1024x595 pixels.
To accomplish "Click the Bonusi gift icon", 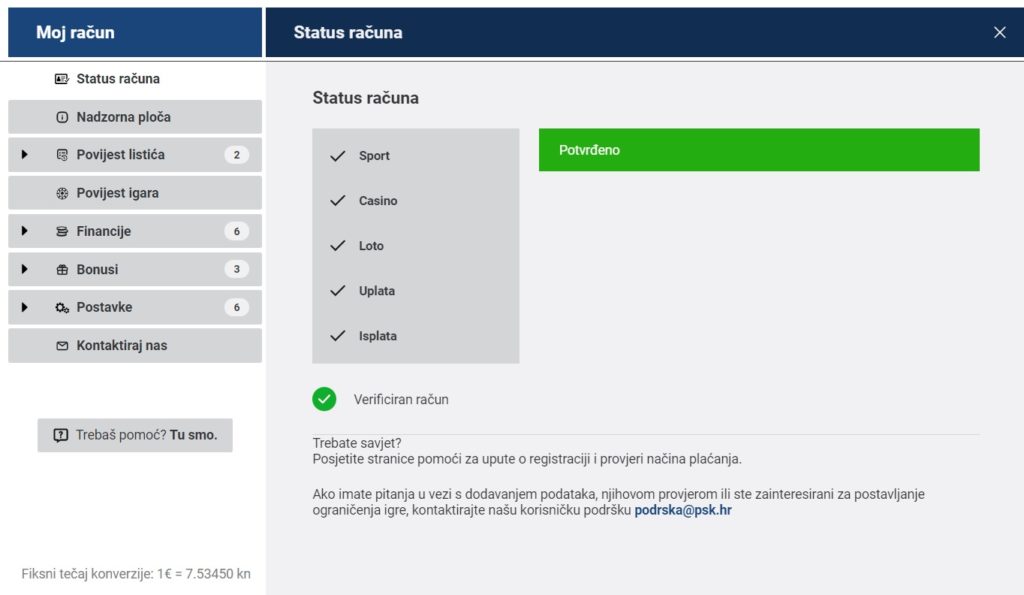I will click(x=62, y=269).
